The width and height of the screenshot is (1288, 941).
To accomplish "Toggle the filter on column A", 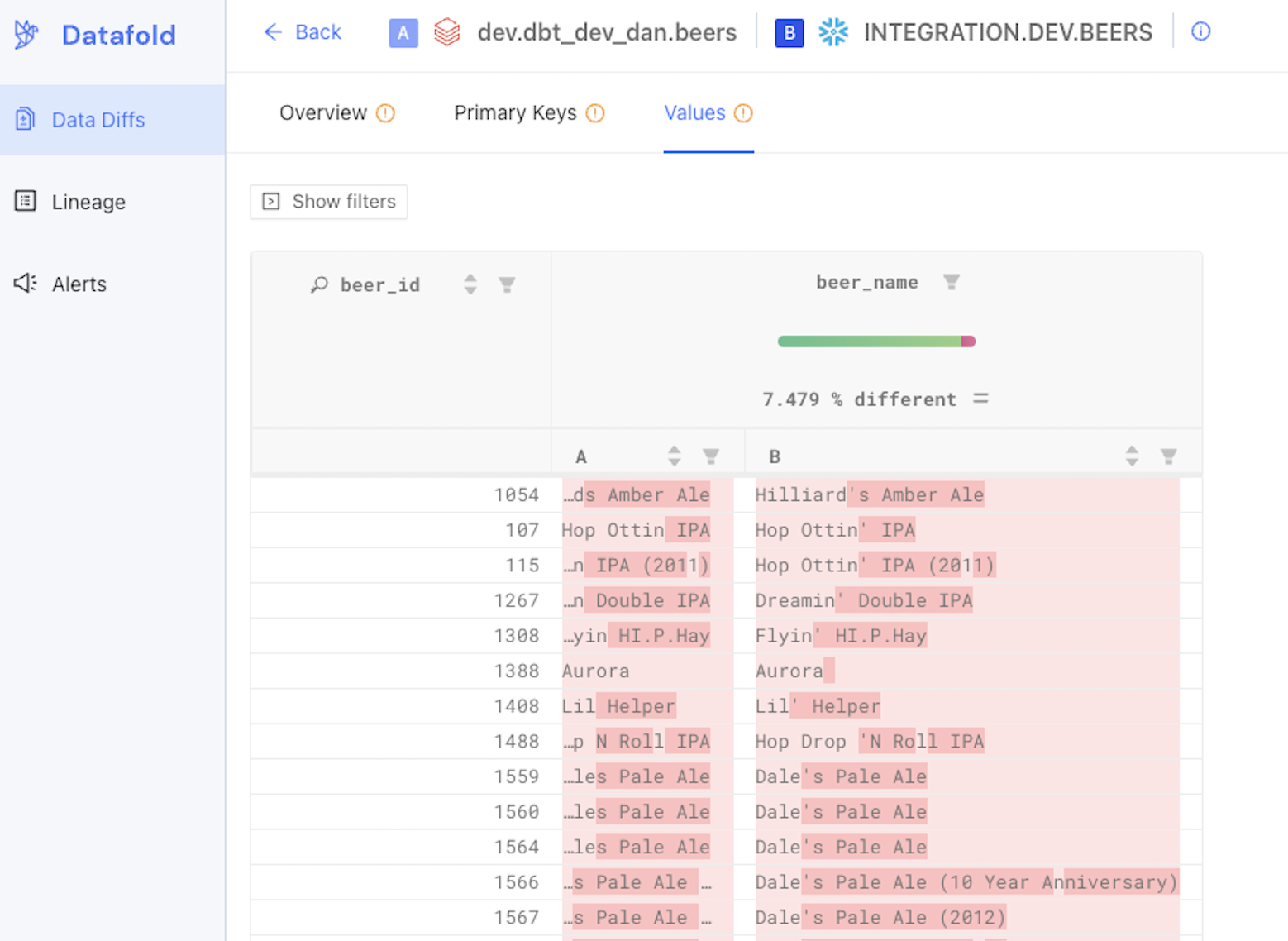I will point(711,455).
